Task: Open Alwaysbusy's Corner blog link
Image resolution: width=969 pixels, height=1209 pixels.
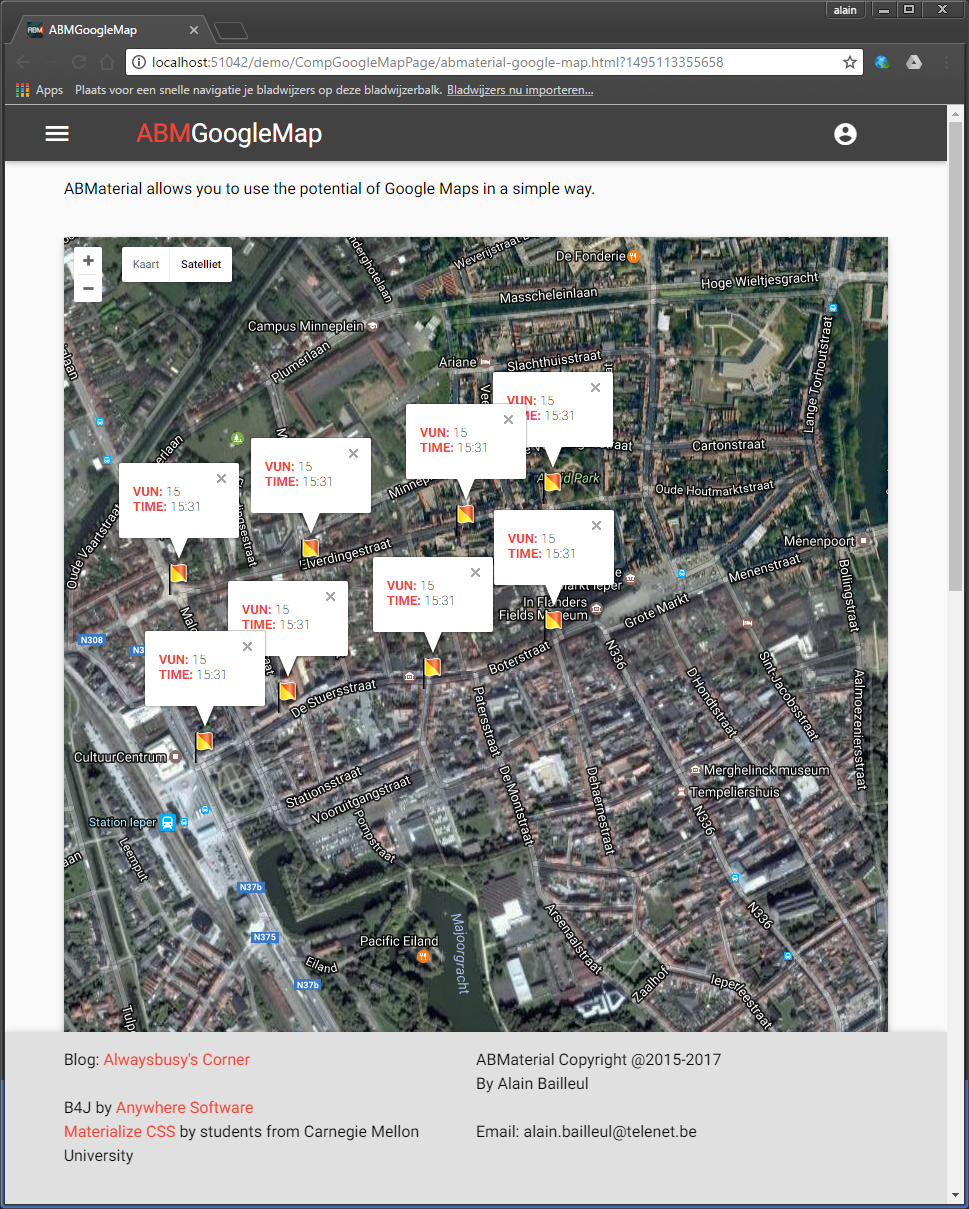Action: (177, 1060)
